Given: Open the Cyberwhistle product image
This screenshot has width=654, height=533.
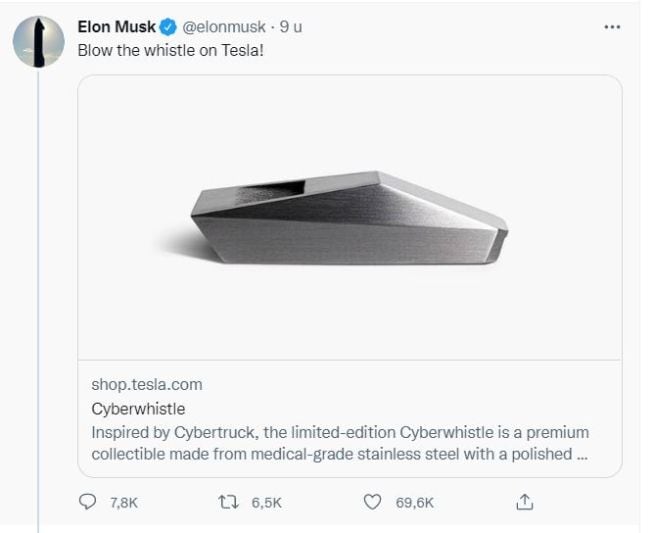Looking at the screenshot, I should click(x=350, y=217).
